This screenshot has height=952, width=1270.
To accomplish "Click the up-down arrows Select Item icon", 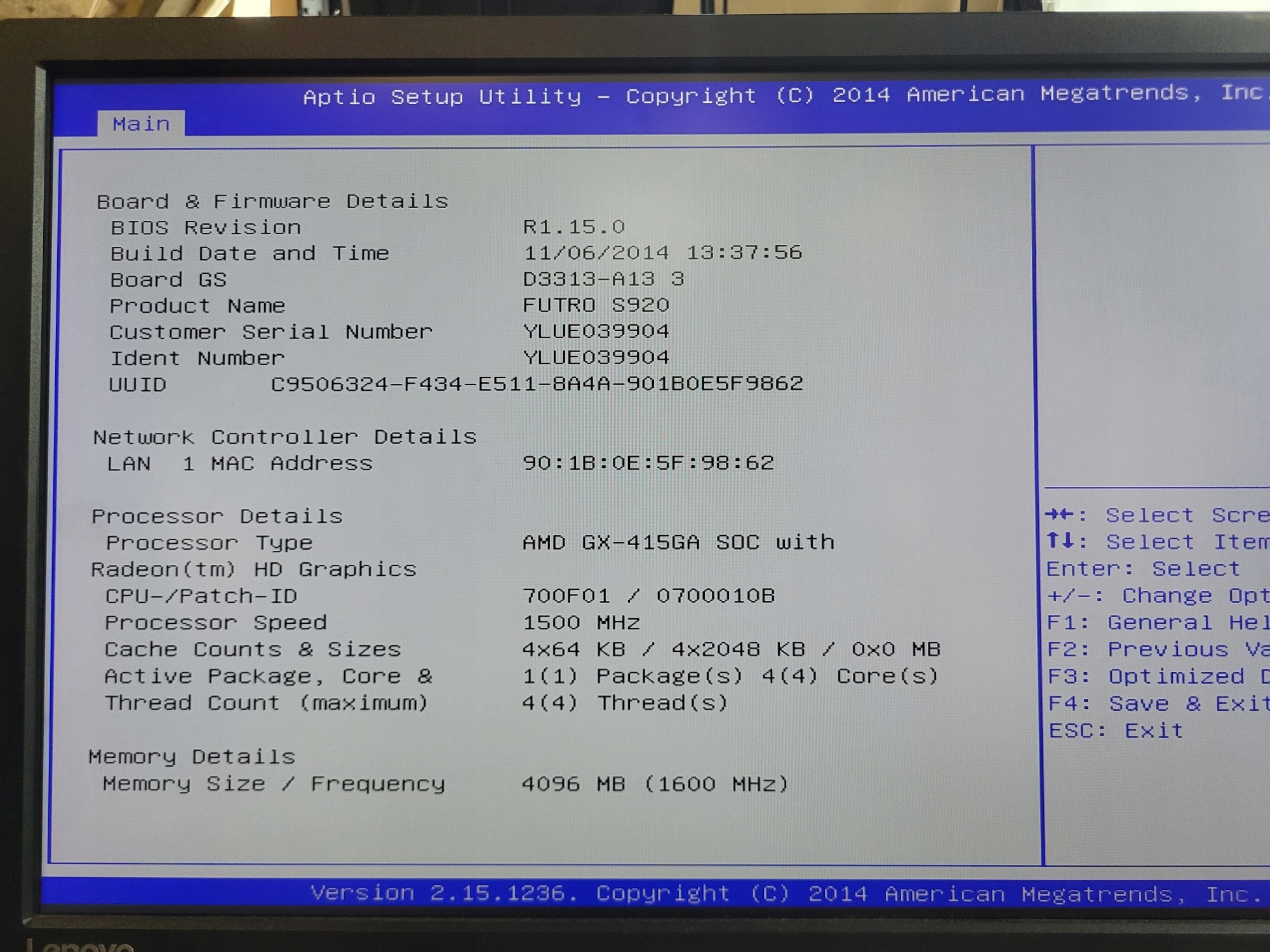I will tap(1059, 541).
